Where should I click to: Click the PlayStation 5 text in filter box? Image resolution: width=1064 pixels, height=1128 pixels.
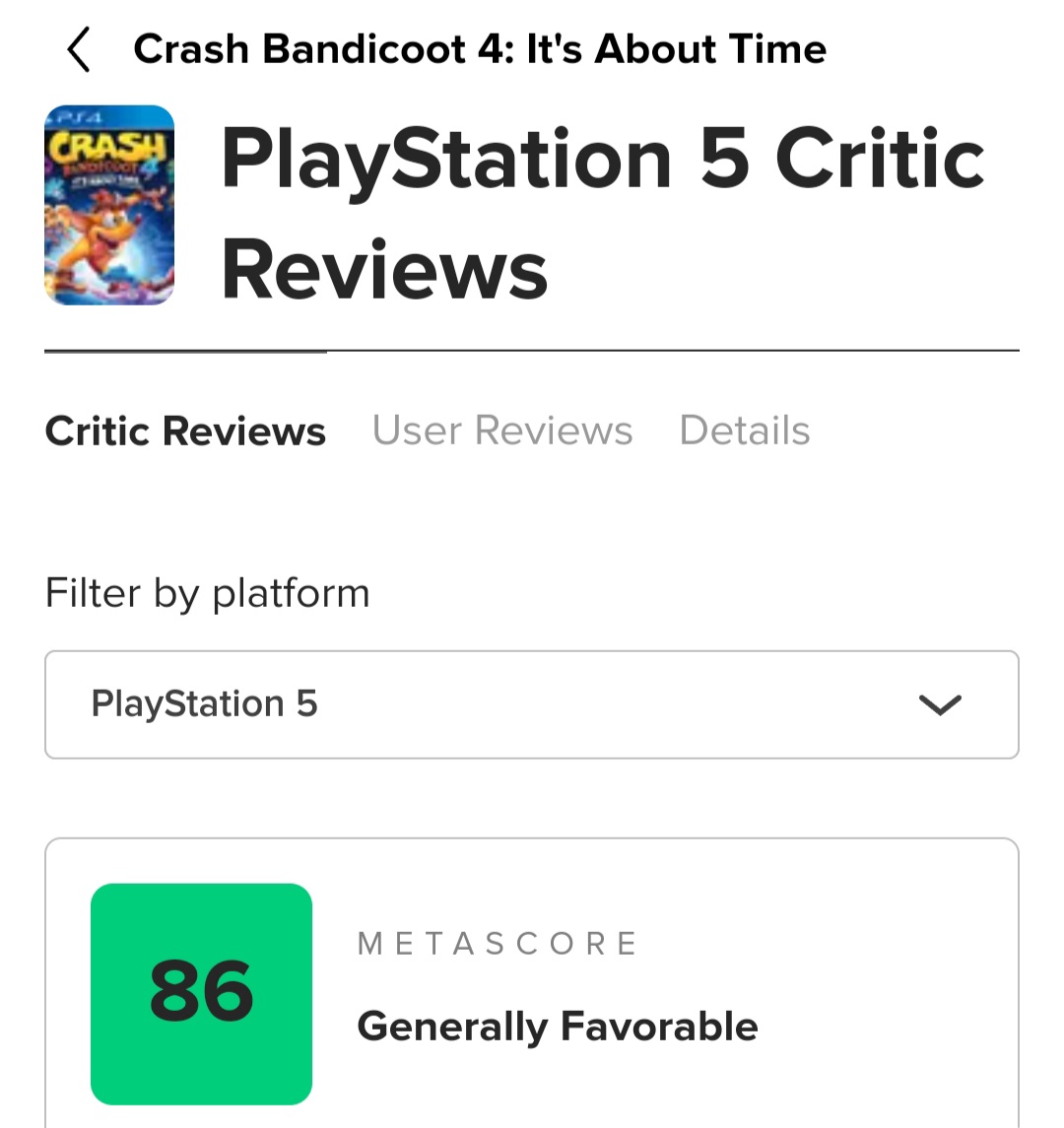(x=204, y=704)
